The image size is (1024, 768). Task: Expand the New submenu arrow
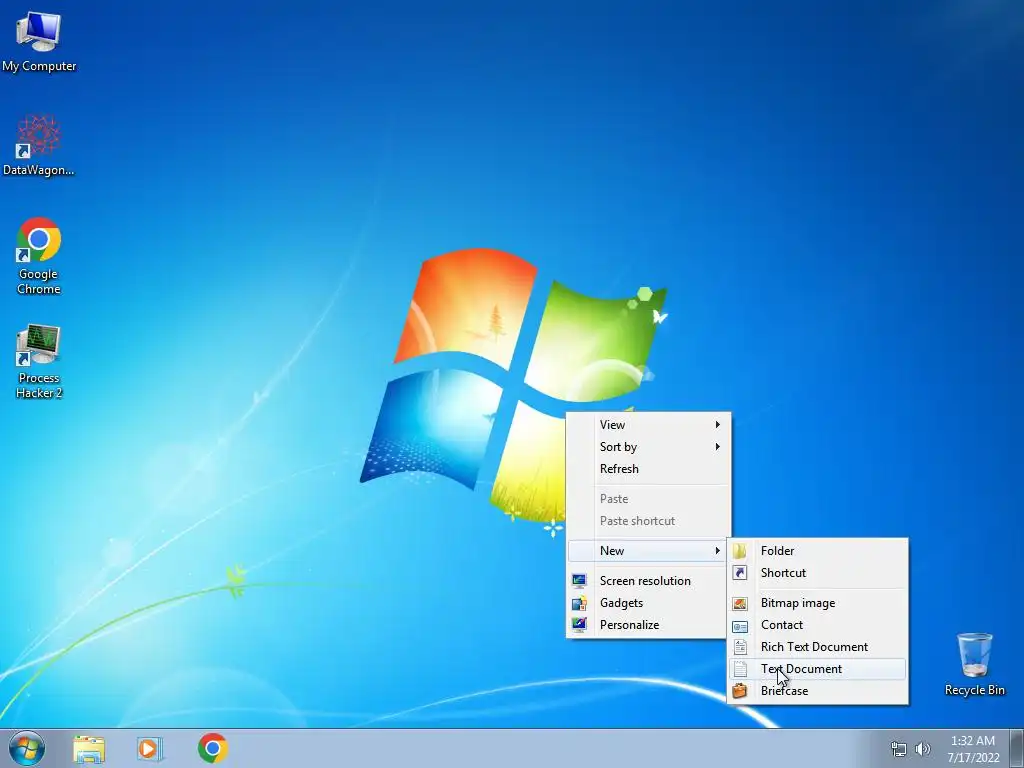click(718, 551)
